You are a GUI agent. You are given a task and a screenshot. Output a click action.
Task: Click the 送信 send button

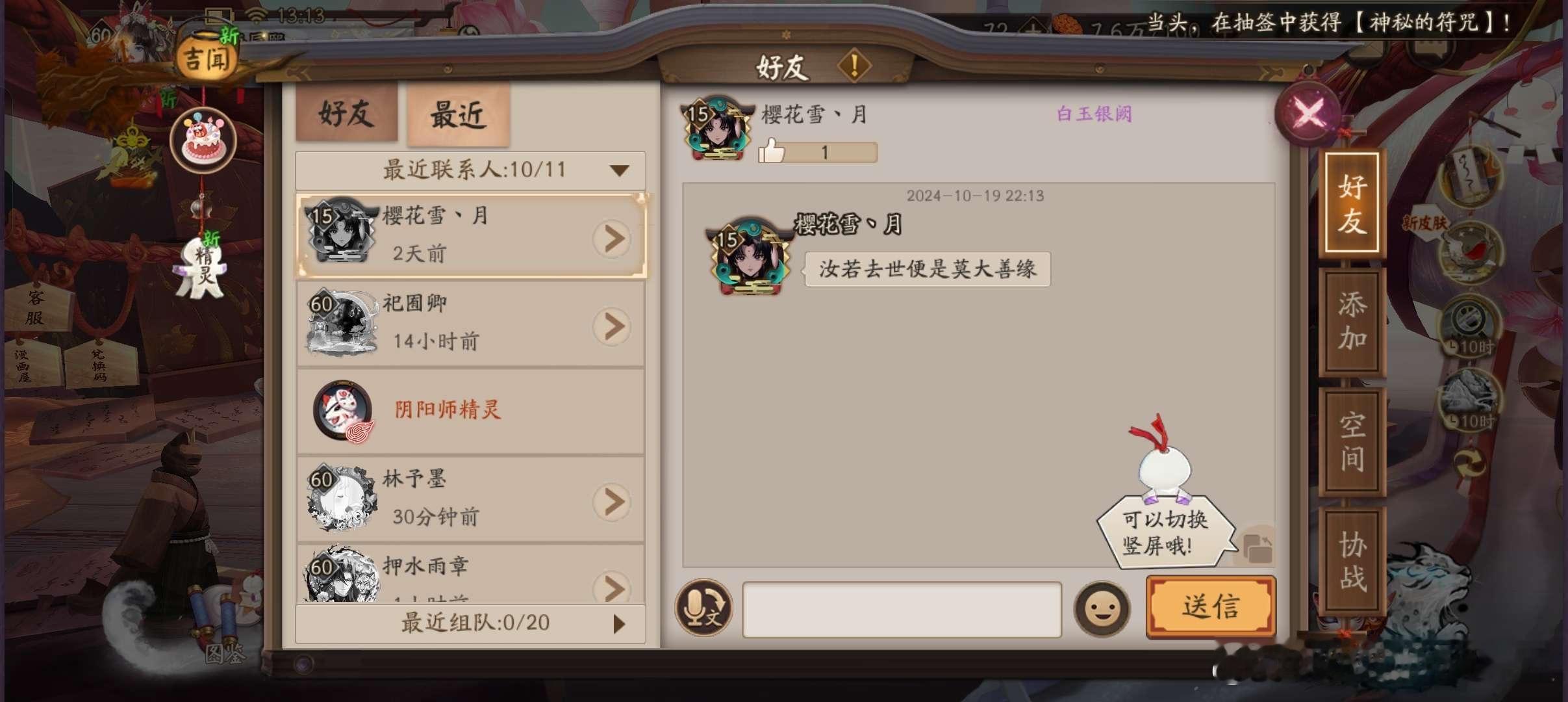[1211, 606]
